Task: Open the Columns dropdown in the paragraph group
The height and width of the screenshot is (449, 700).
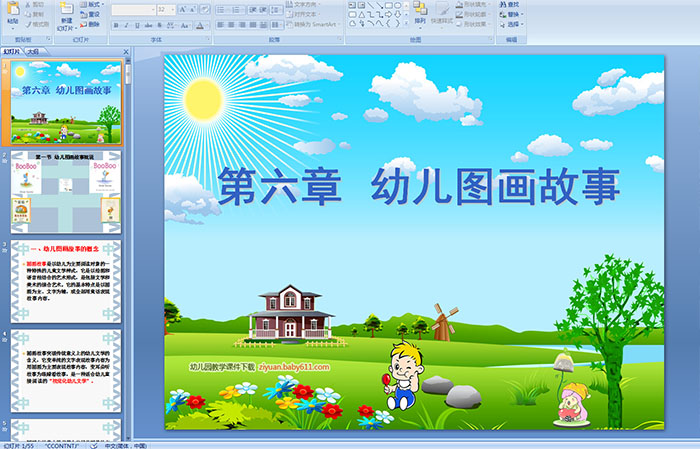Action: click(x=277, y=25)
